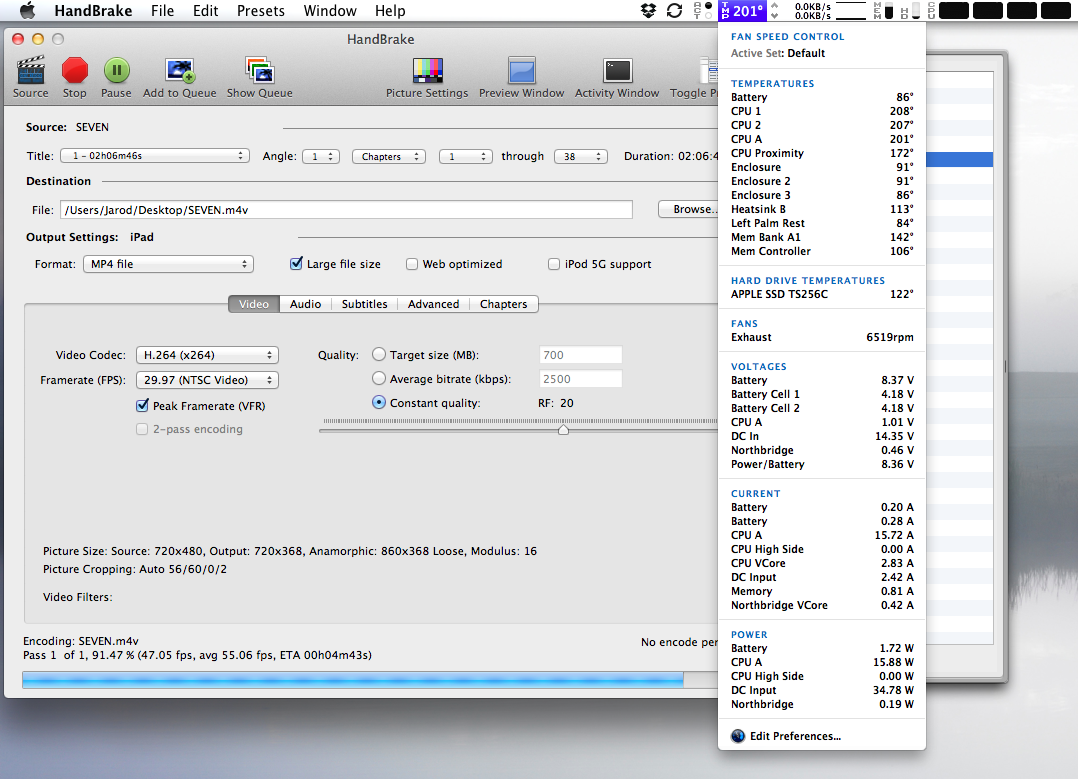
Task: Click the DC Input power row
Action: pyautogui.click(x=822, y=690)
